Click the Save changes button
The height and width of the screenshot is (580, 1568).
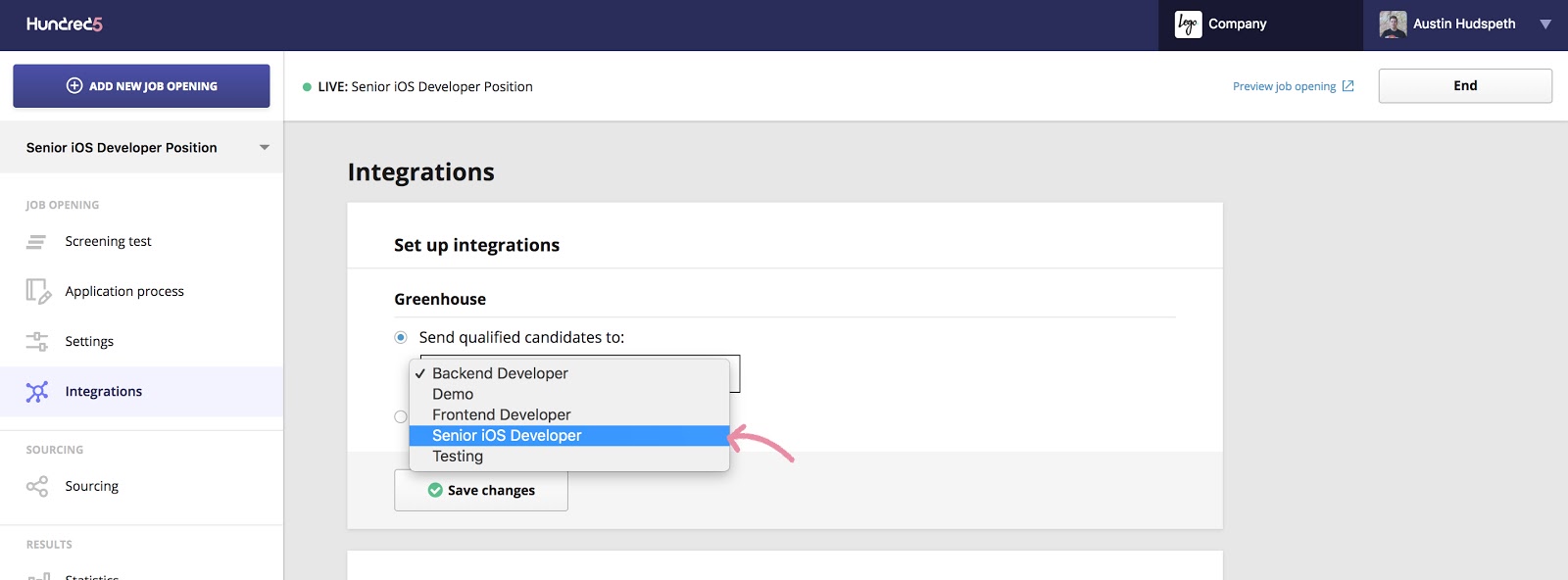pos(481,490)
